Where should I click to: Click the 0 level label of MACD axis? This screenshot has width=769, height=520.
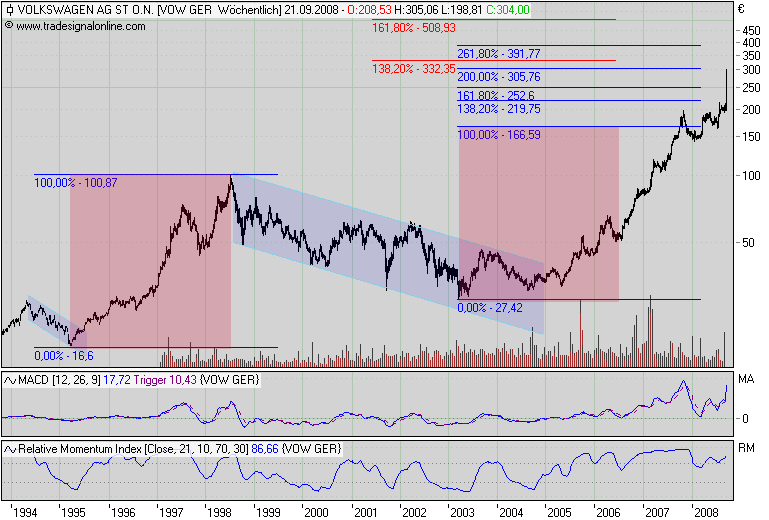(x=745, y=419)
